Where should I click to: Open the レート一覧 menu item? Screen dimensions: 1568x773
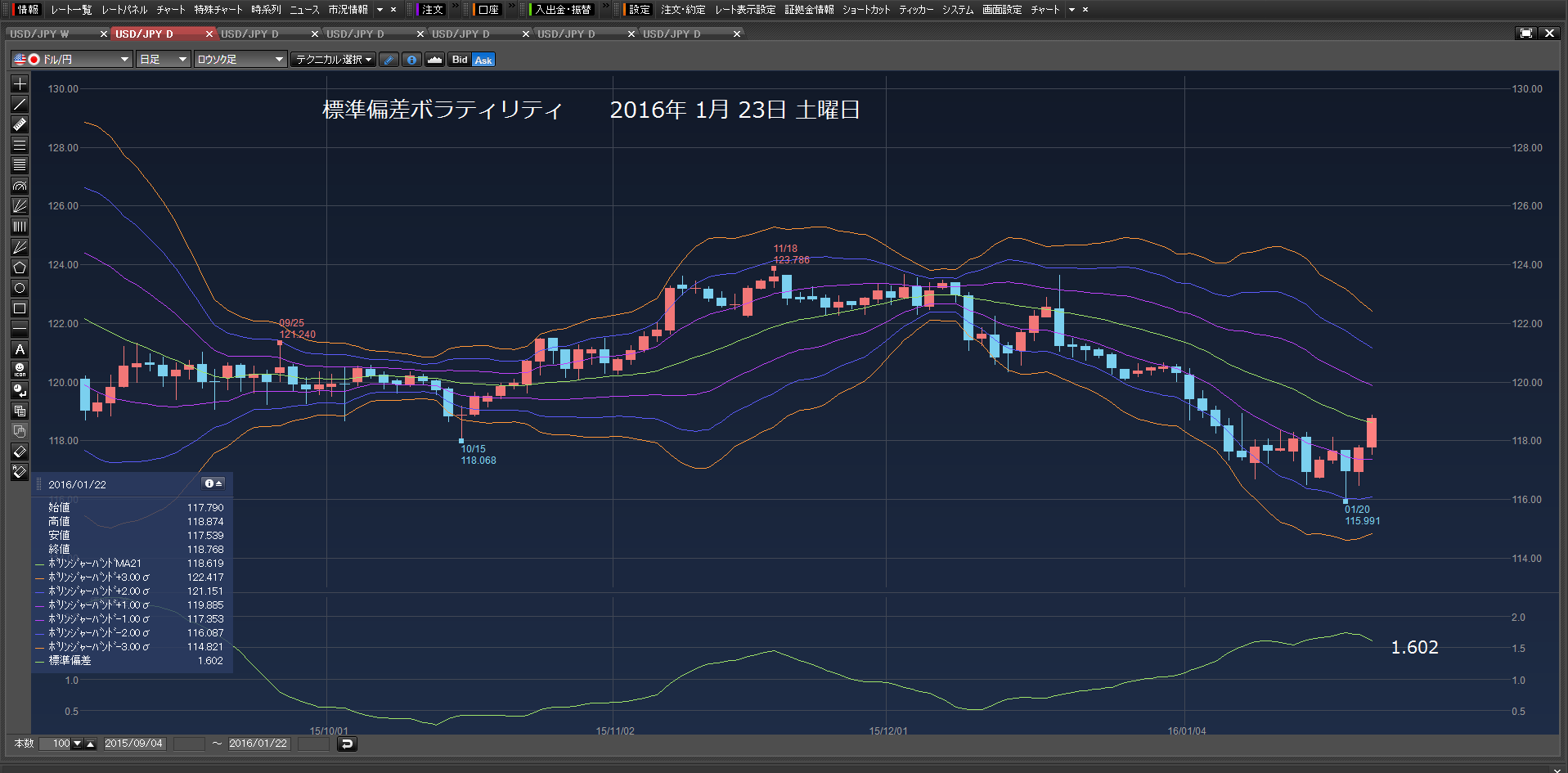point(70,10)
